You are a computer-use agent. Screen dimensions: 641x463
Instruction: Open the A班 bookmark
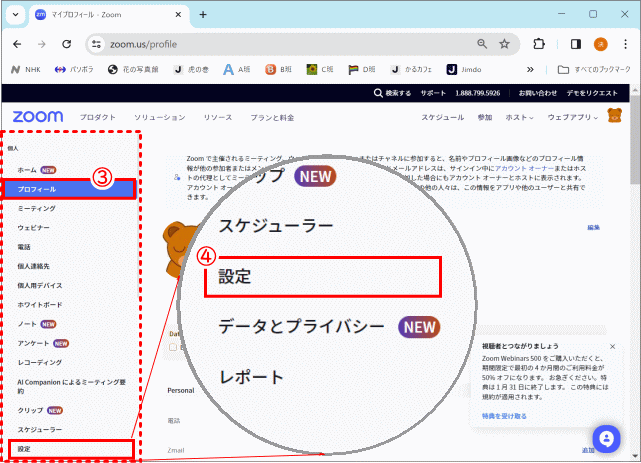pos(237,69)
